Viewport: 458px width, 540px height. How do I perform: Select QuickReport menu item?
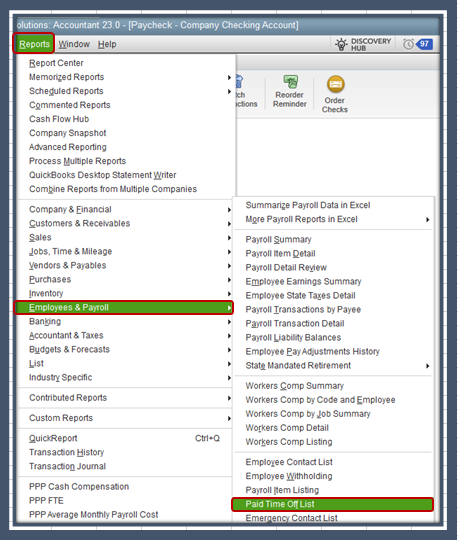click(x=53, y=438)
